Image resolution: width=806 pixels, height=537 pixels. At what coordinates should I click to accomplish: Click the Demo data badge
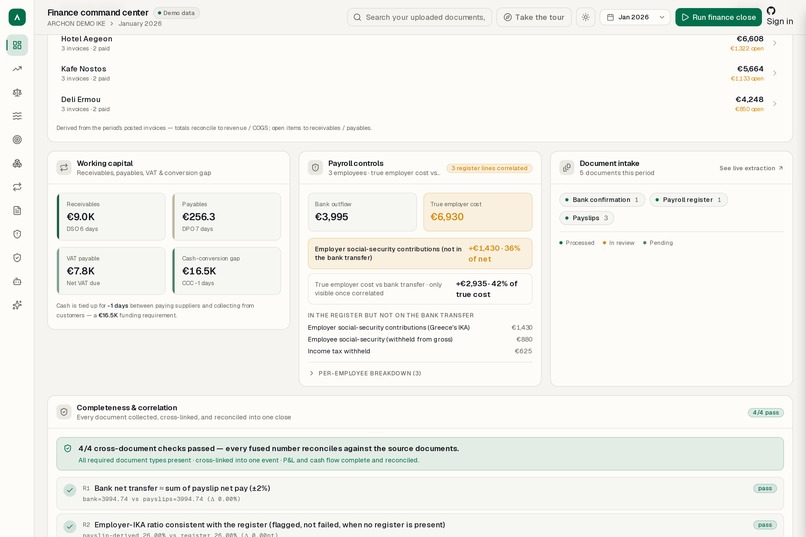[176, 13]
